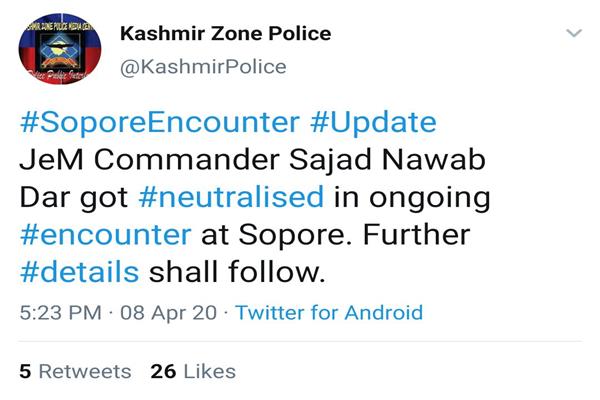Screen dimensions: 600x400
Task: Open the Kashmir Zone Police display name
Action: click(x=225, y=33)
